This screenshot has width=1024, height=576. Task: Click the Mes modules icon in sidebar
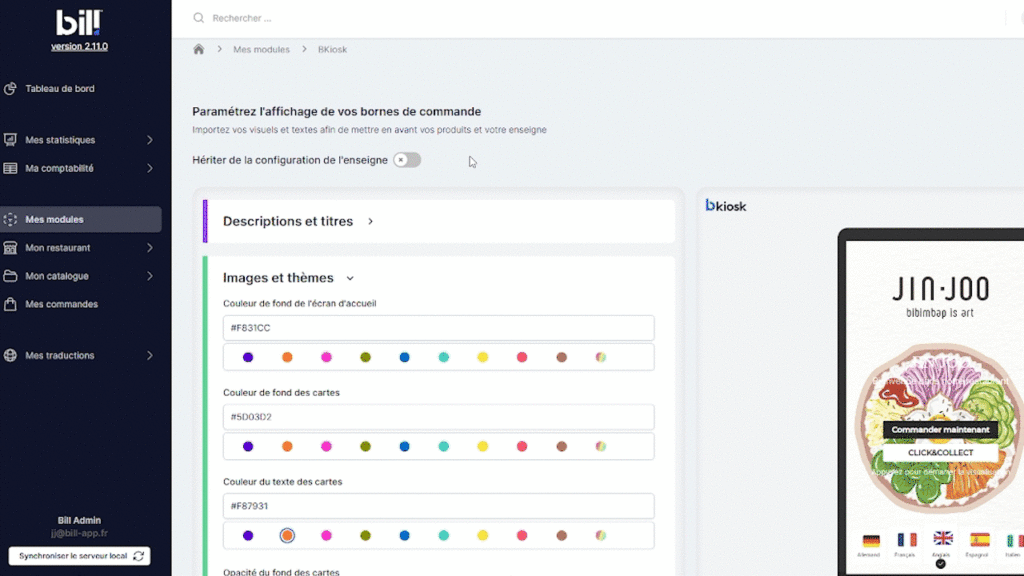tap(11, 220)
